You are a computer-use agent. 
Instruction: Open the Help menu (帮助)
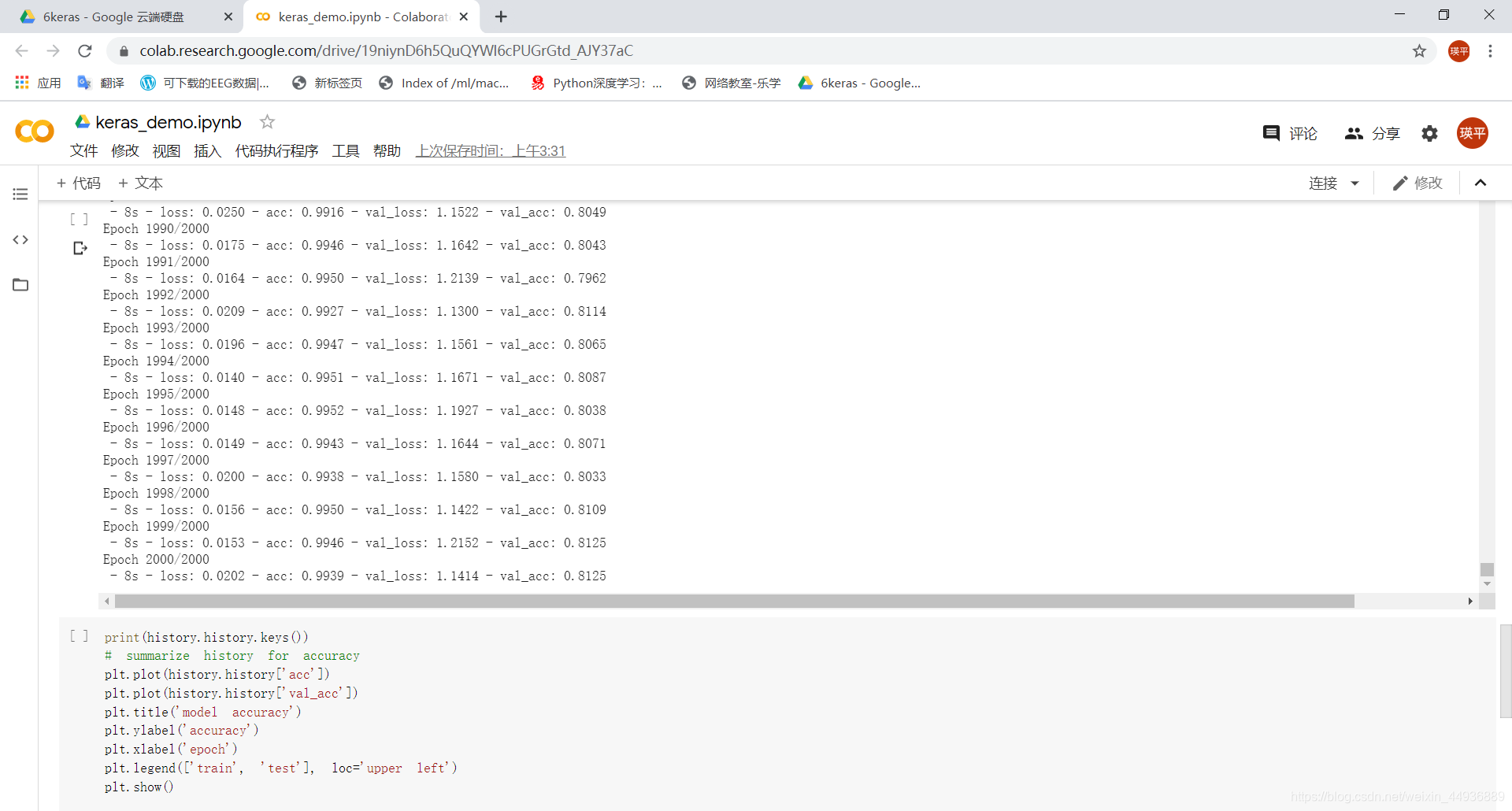[387, 150]
